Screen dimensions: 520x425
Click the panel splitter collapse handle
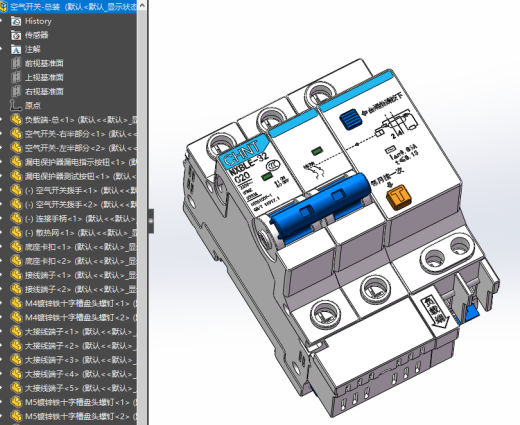[151, 221]
